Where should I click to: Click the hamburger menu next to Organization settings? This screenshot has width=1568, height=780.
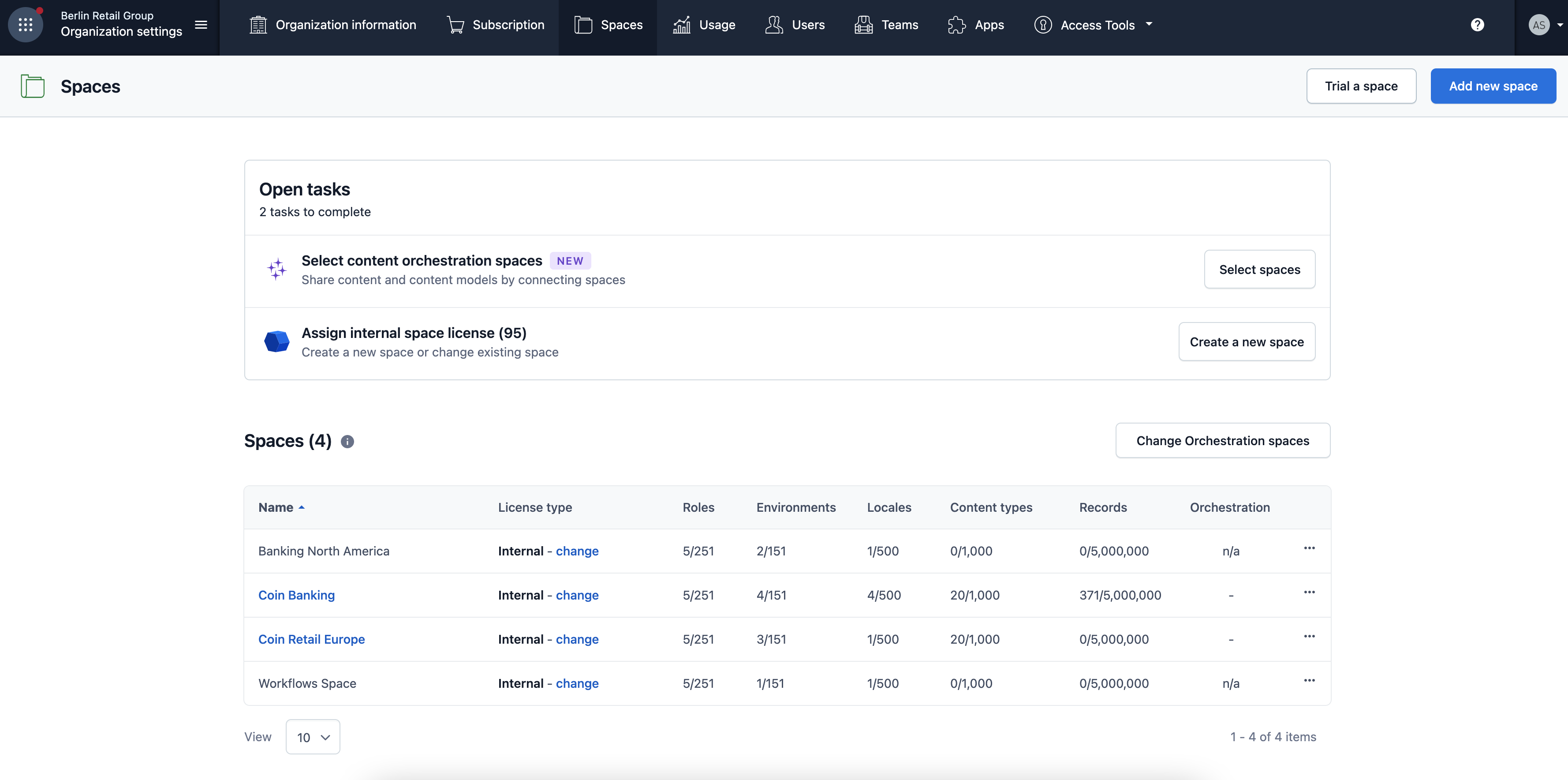201,25
